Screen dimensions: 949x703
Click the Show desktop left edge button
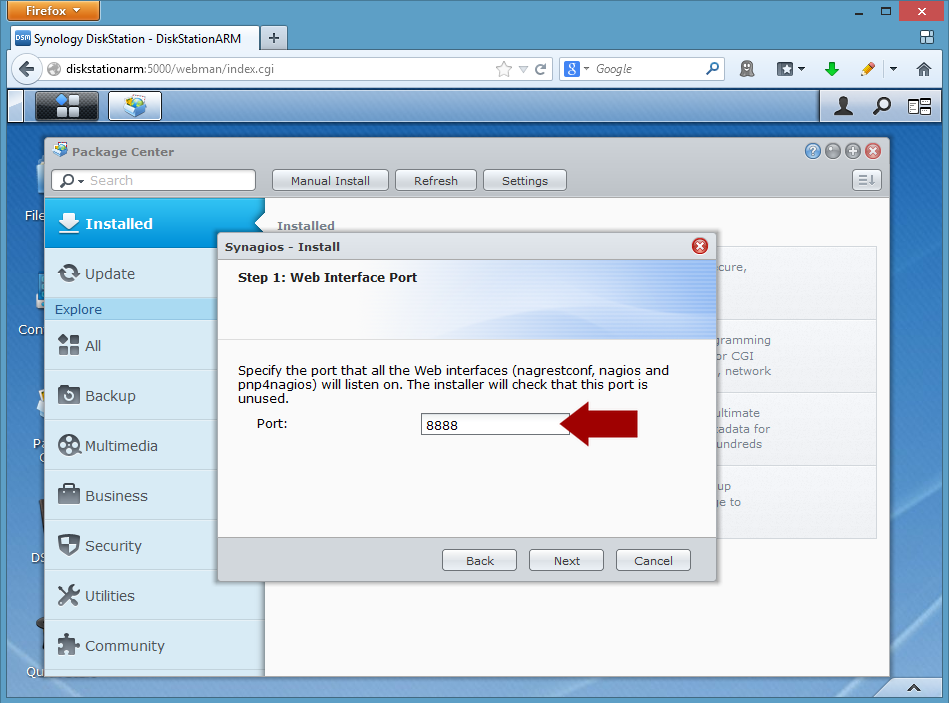click(16, 106)
